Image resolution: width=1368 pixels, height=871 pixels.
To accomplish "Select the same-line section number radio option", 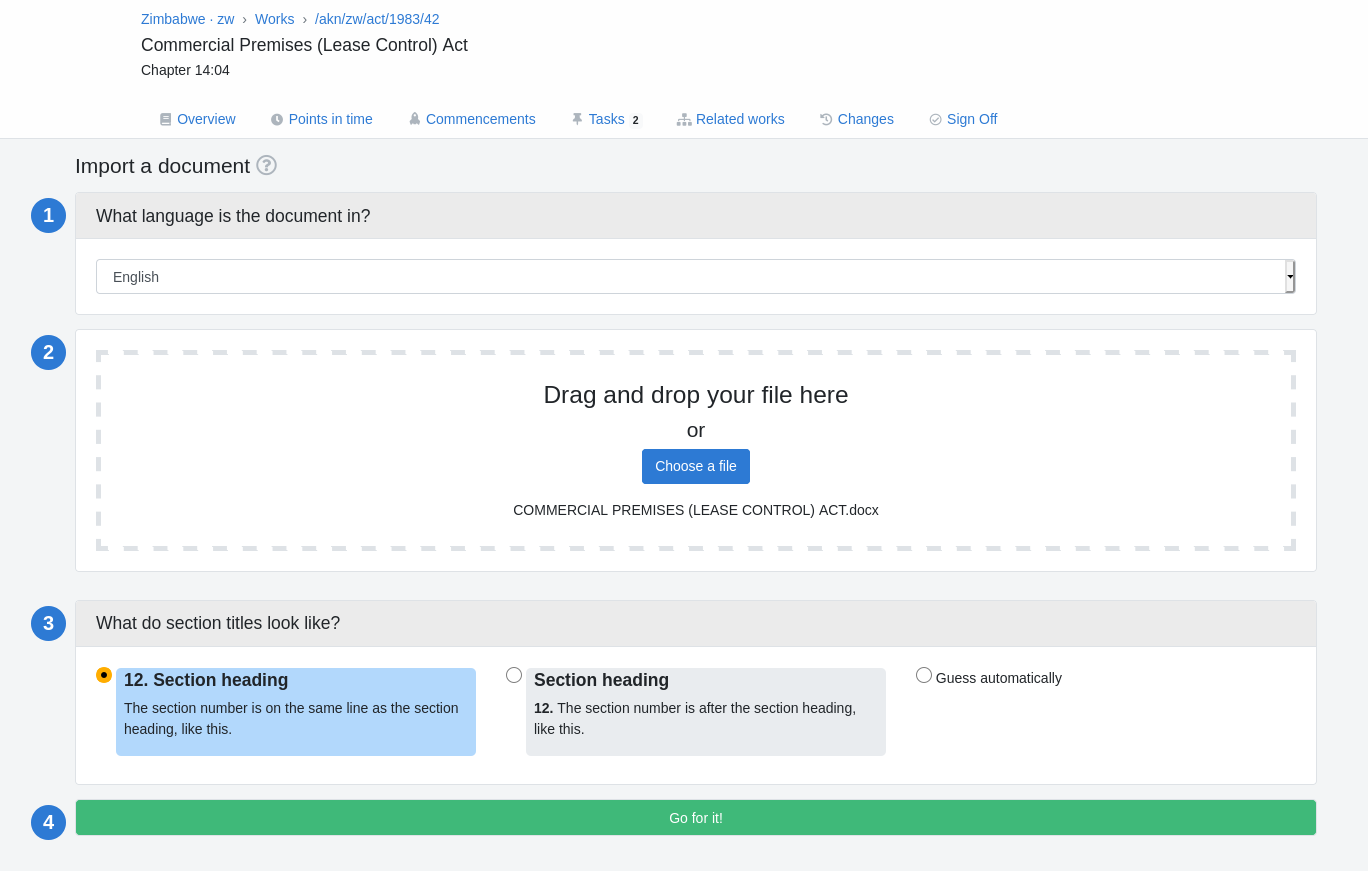I will [x=104, y=675].
